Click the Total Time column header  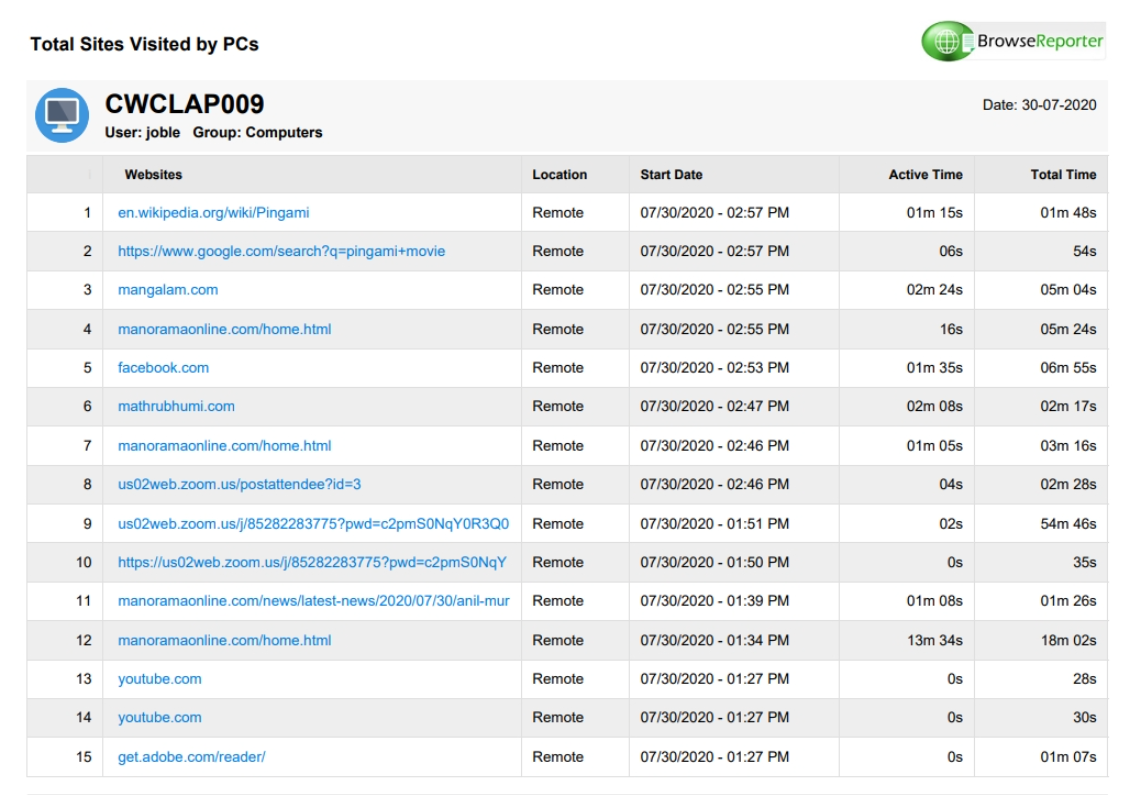point(1063,174)
